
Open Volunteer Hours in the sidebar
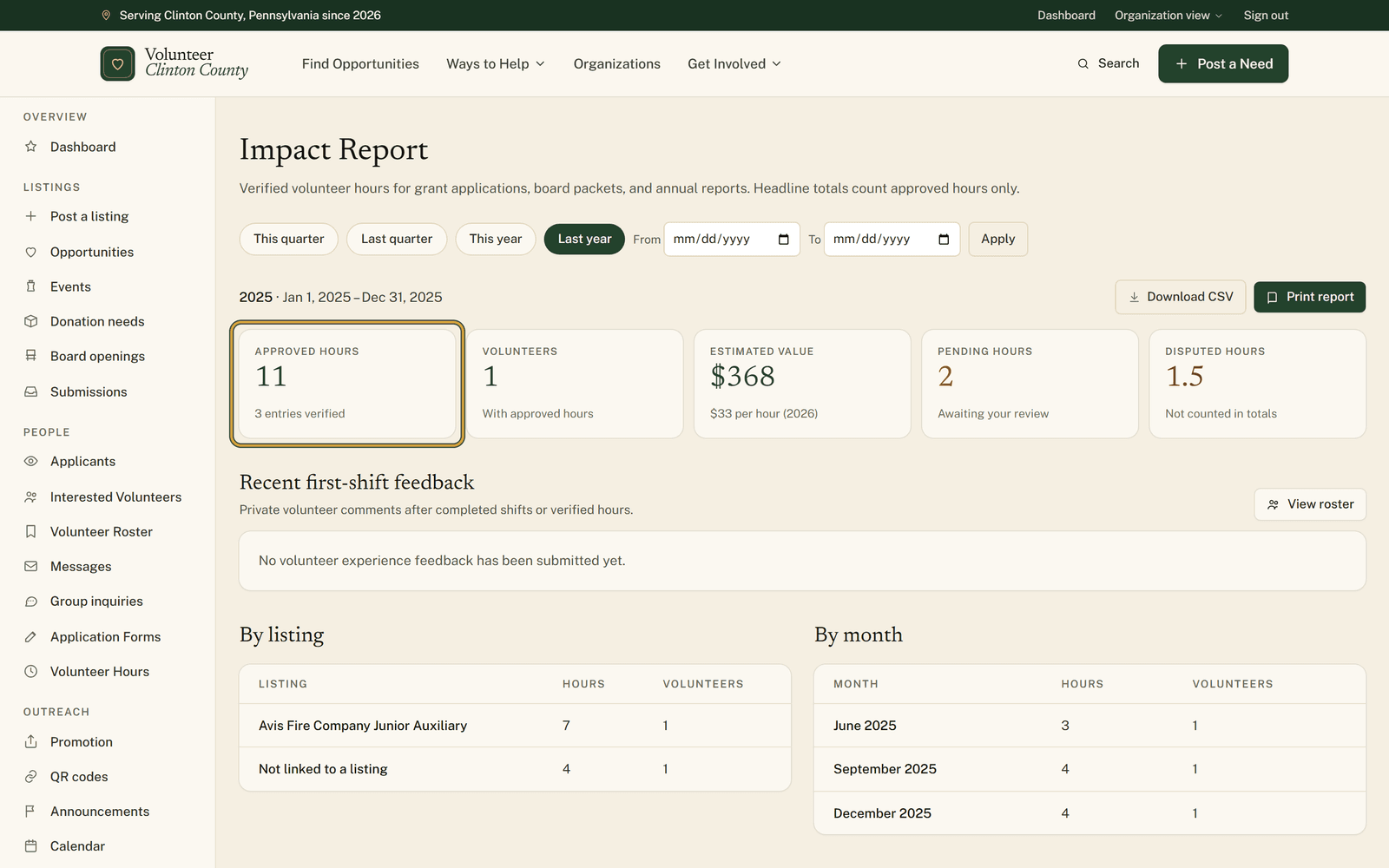pos(100,671)
